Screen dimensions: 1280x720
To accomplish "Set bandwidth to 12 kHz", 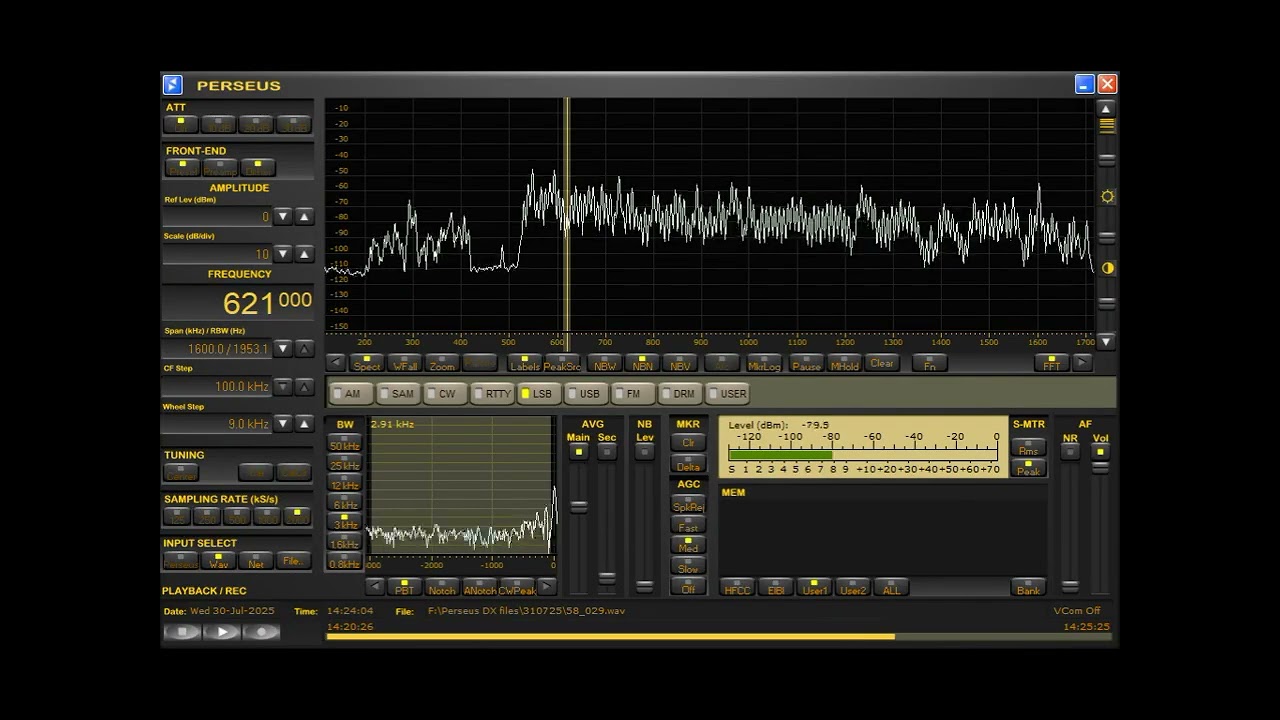I will point(344,483).
